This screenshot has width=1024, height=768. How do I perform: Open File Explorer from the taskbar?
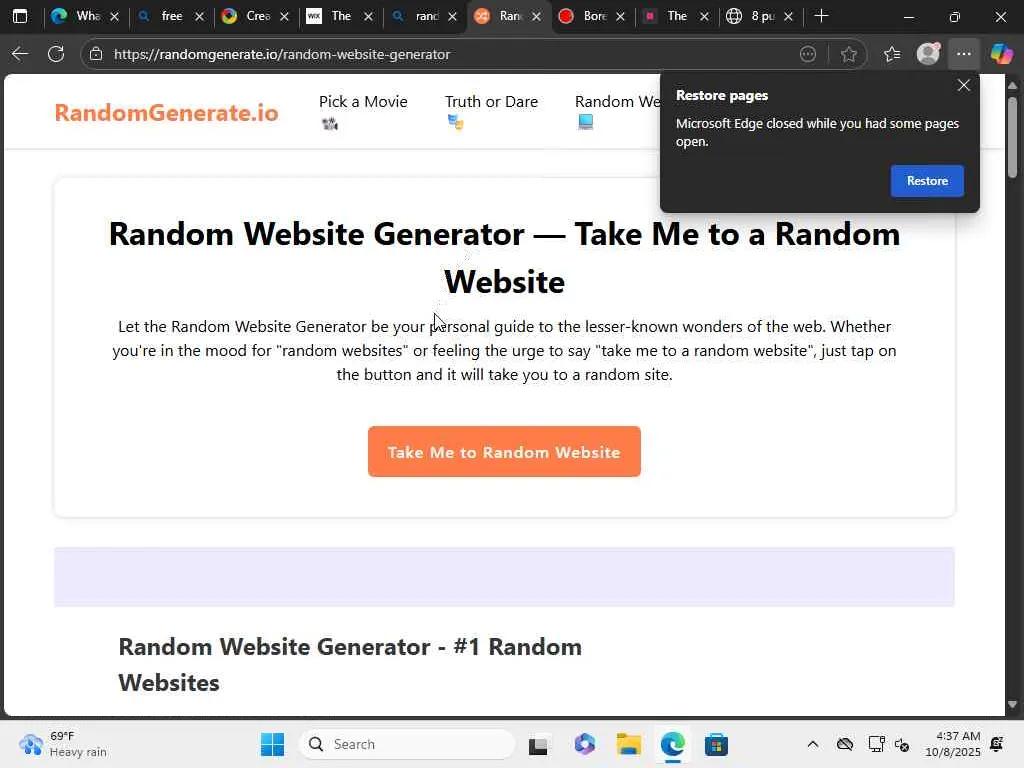pyautogui.click(x=628, y=744)
